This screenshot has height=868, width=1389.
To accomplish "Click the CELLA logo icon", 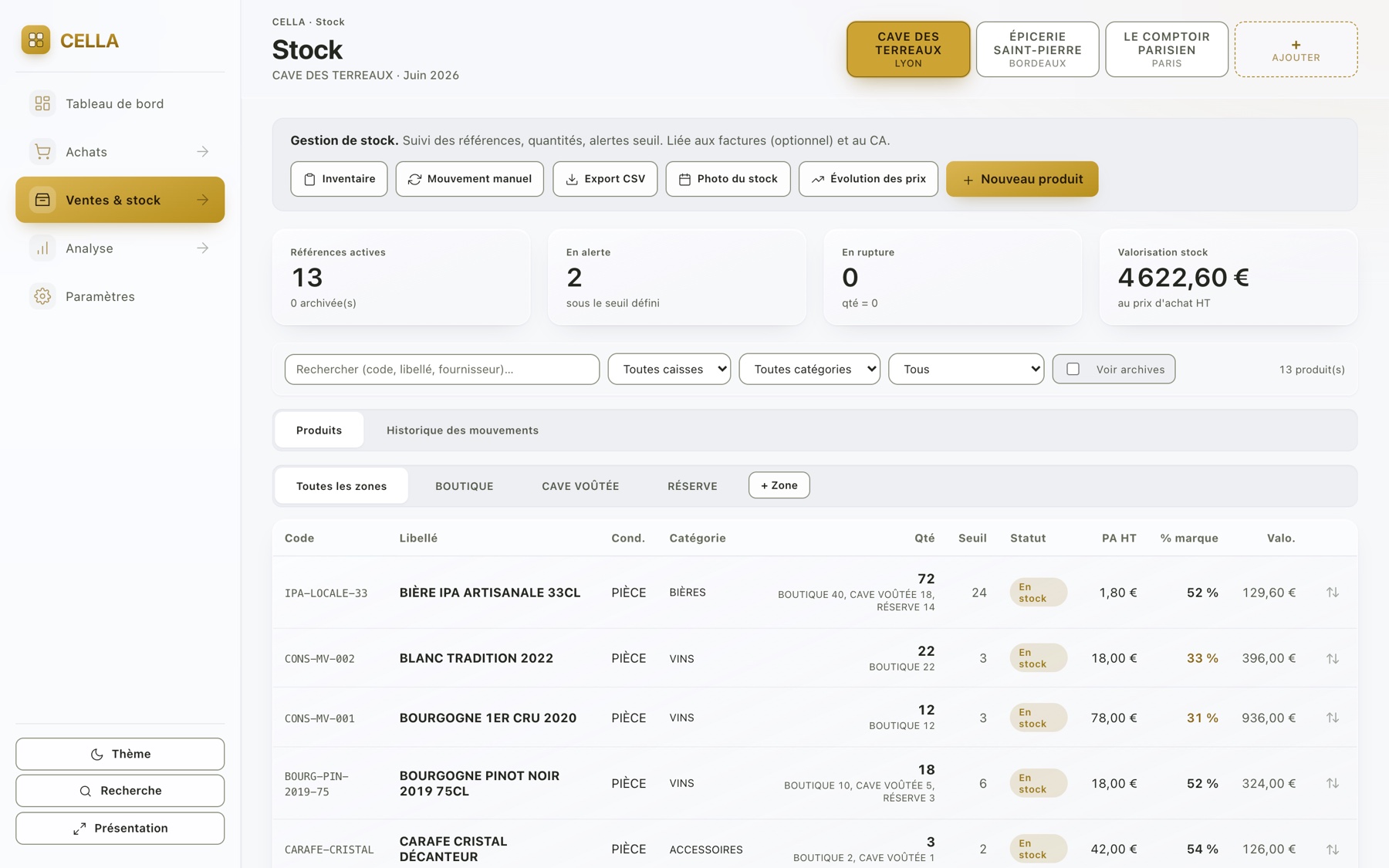I will [35, 40].
